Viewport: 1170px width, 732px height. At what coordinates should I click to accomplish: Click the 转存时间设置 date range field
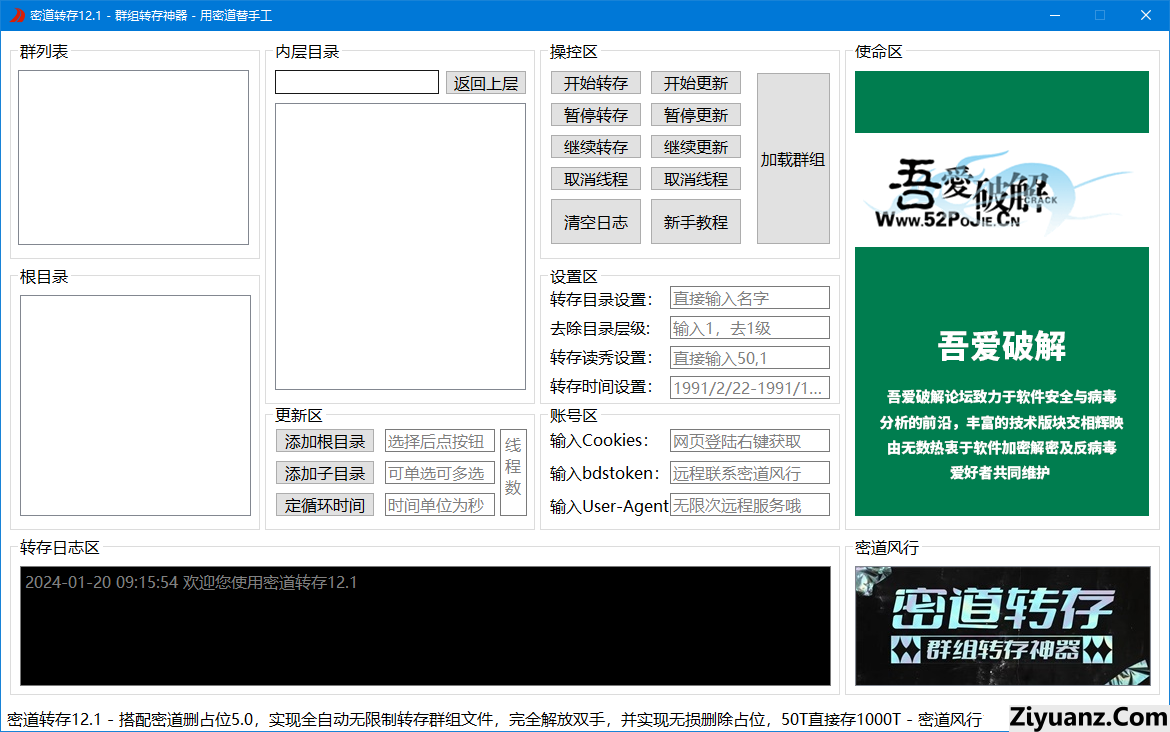coord(749,388)
